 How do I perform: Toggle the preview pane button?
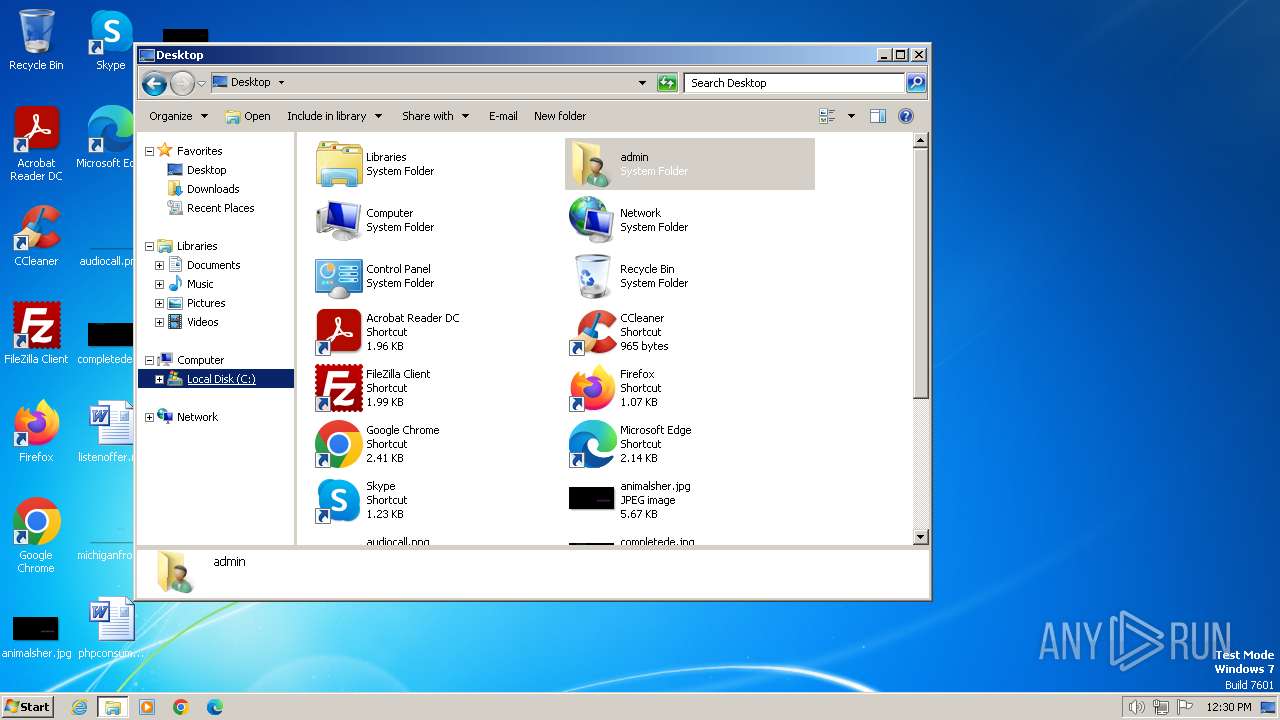point(878,116)
